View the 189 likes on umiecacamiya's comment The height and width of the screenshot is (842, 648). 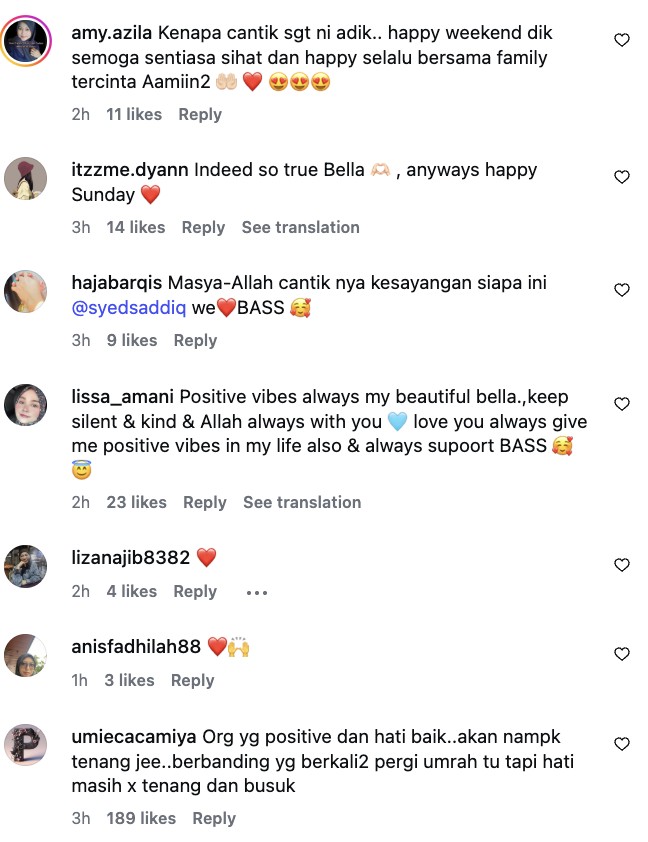141,818
